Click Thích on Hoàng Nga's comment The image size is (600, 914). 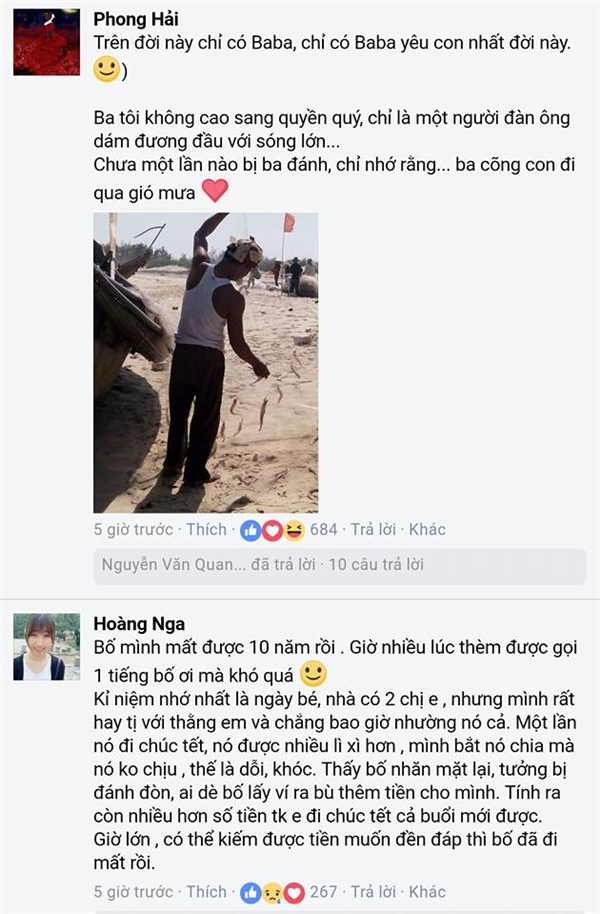206,892
